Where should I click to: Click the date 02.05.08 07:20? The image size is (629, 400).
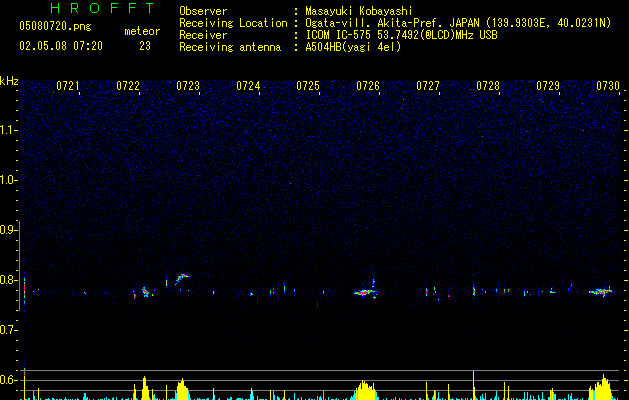61,46
